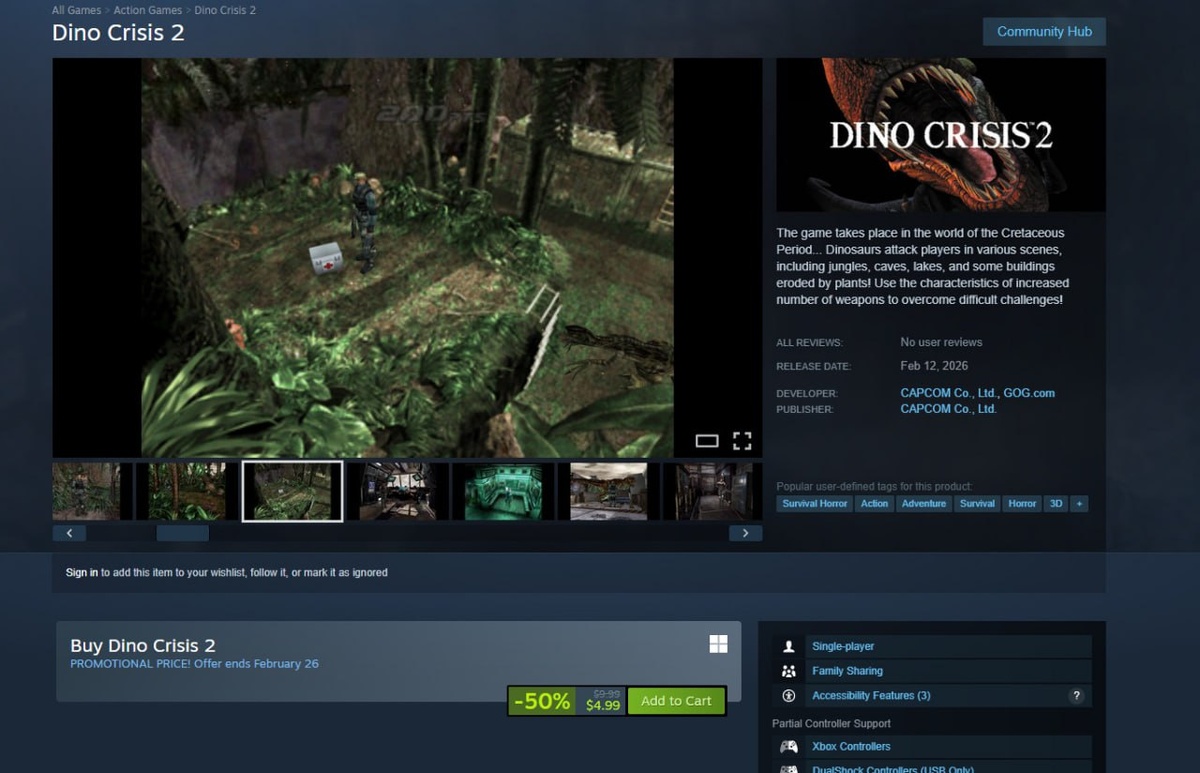Select the Adventure tag
The width and height of the screenshot is (1200, 773).
924,504
